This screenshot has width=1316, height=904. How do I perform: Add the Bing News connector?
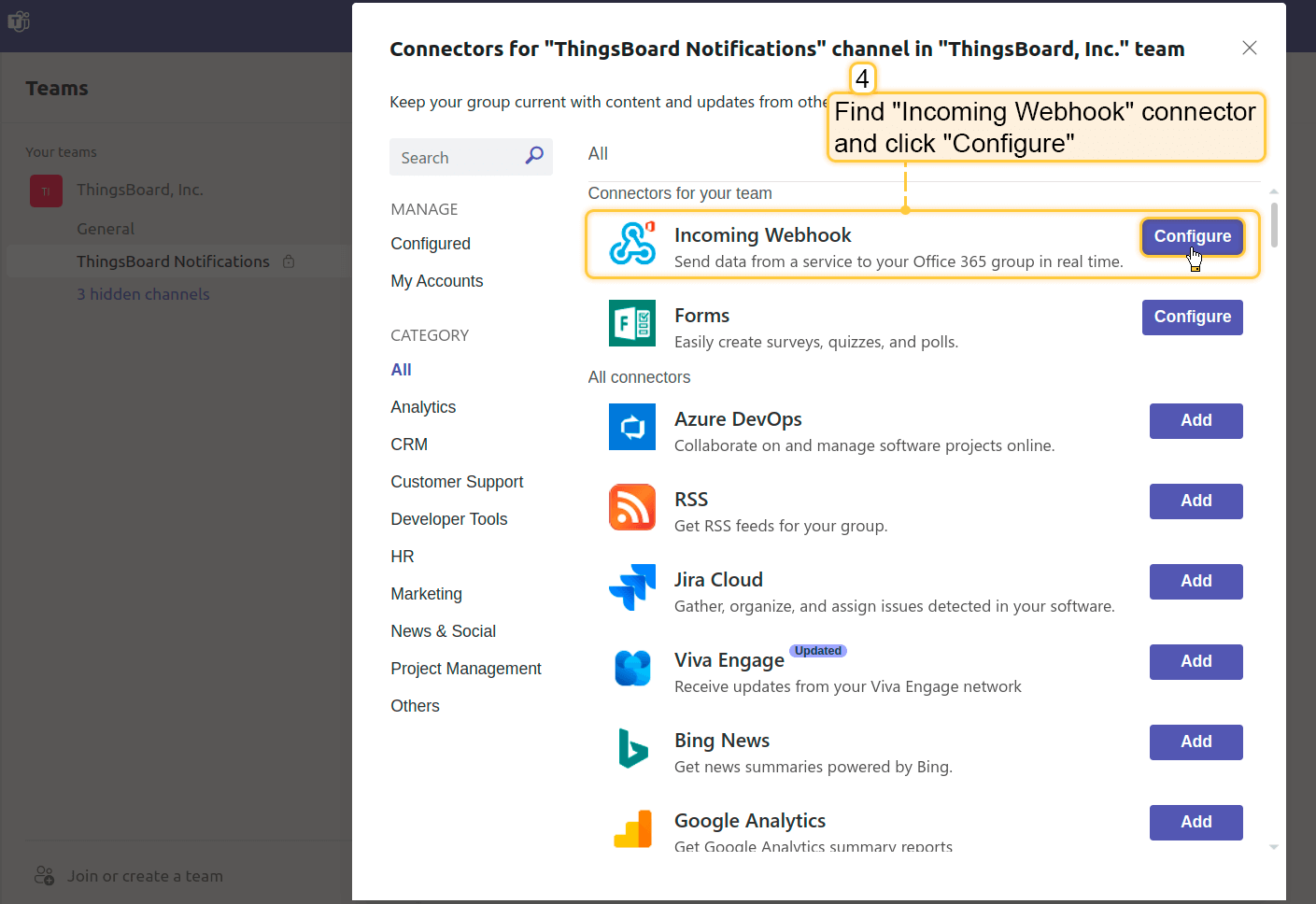click(1196, 742)
